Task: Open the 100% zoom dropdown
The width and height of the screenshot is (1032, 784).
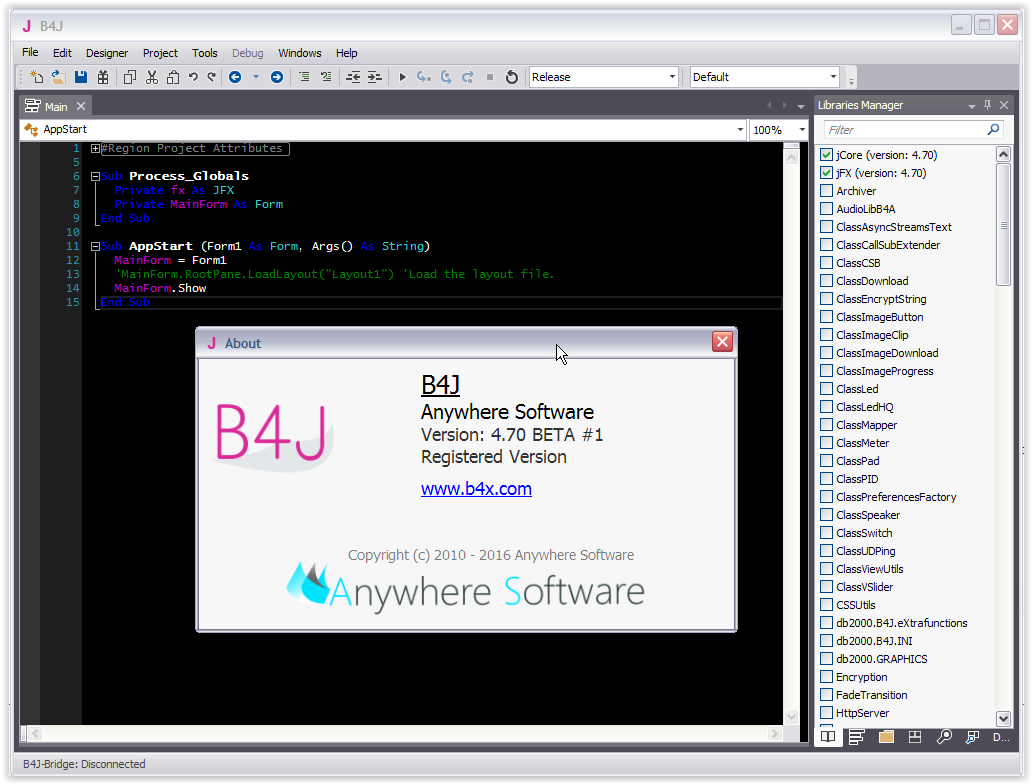Action: click(802, 130)
